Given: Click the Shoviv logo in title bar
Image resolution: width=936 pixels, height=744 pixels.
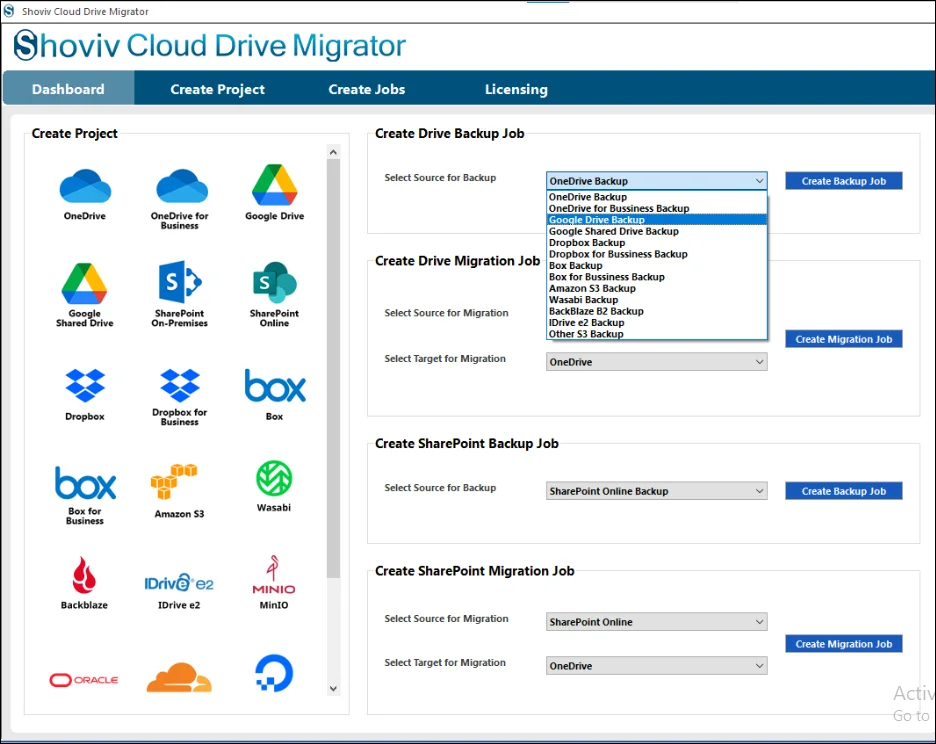Looking at the screenshot, I should click(x=8, y=11).
